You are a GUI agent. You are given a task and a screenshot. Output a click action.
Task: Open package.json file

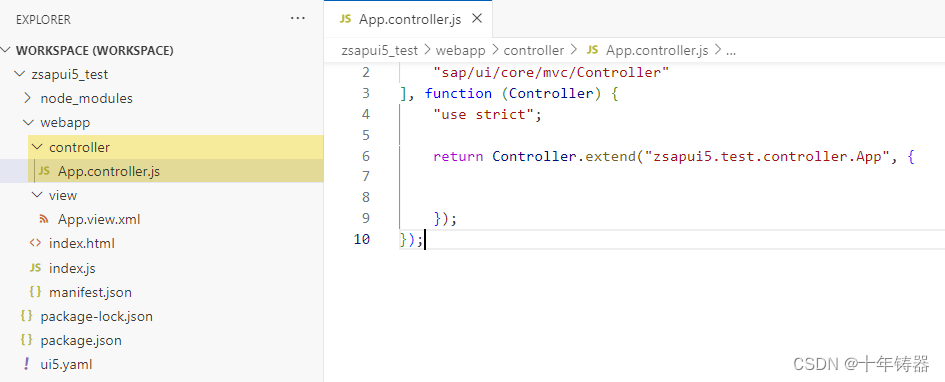coord(81,340)
